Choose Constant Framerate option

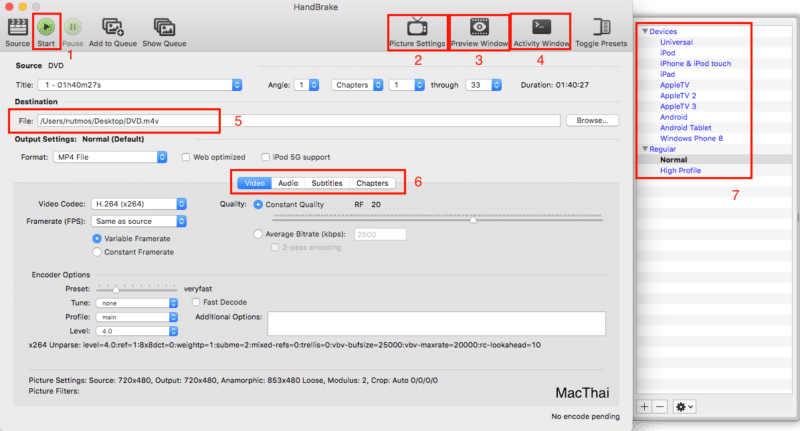tap(97, 252)
